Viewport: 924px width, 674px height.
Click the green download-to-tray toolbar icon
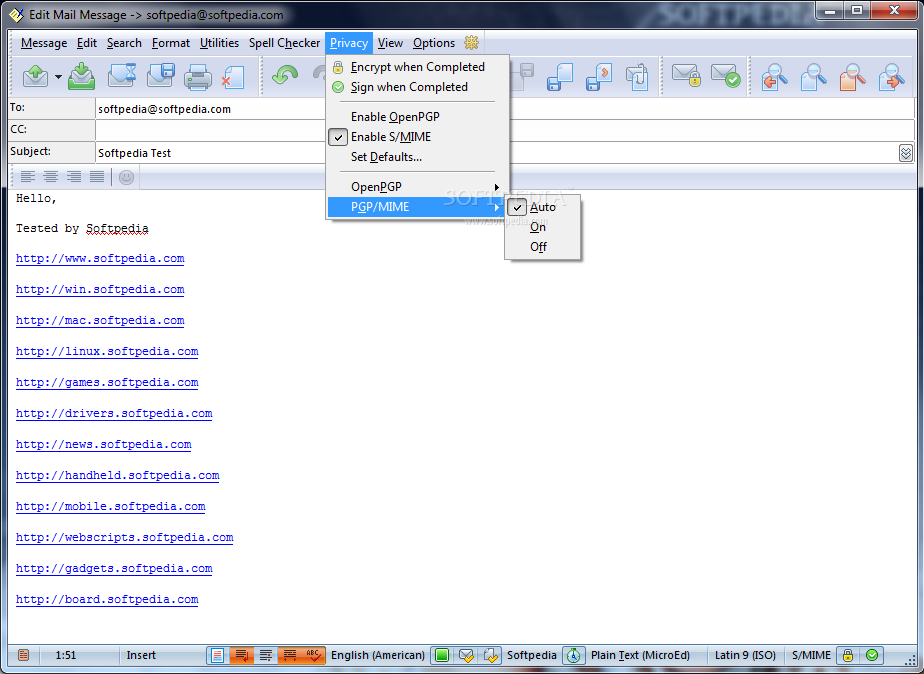(81, 77)
